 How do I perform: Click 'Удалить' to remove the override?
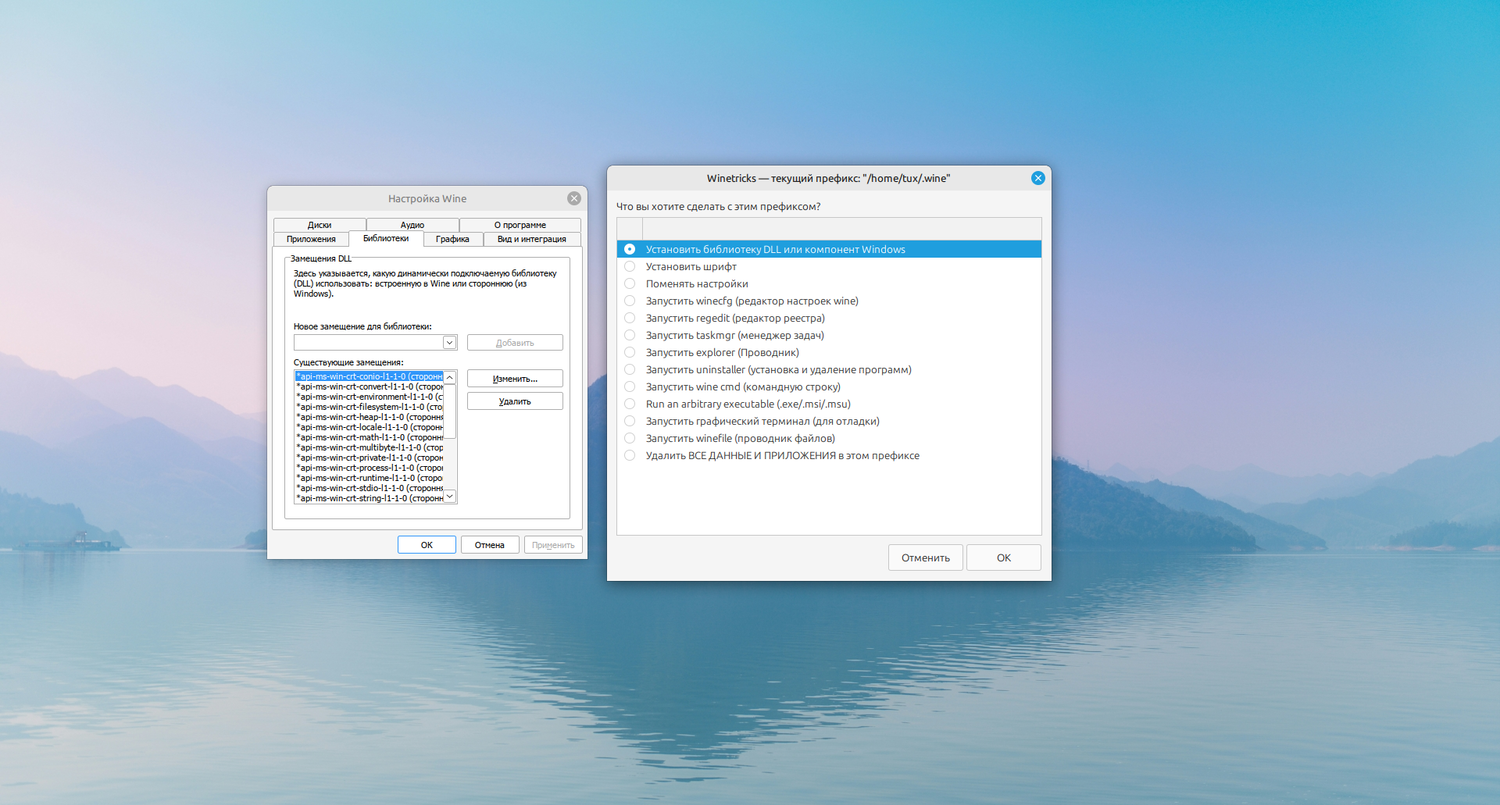pos(515,401)
